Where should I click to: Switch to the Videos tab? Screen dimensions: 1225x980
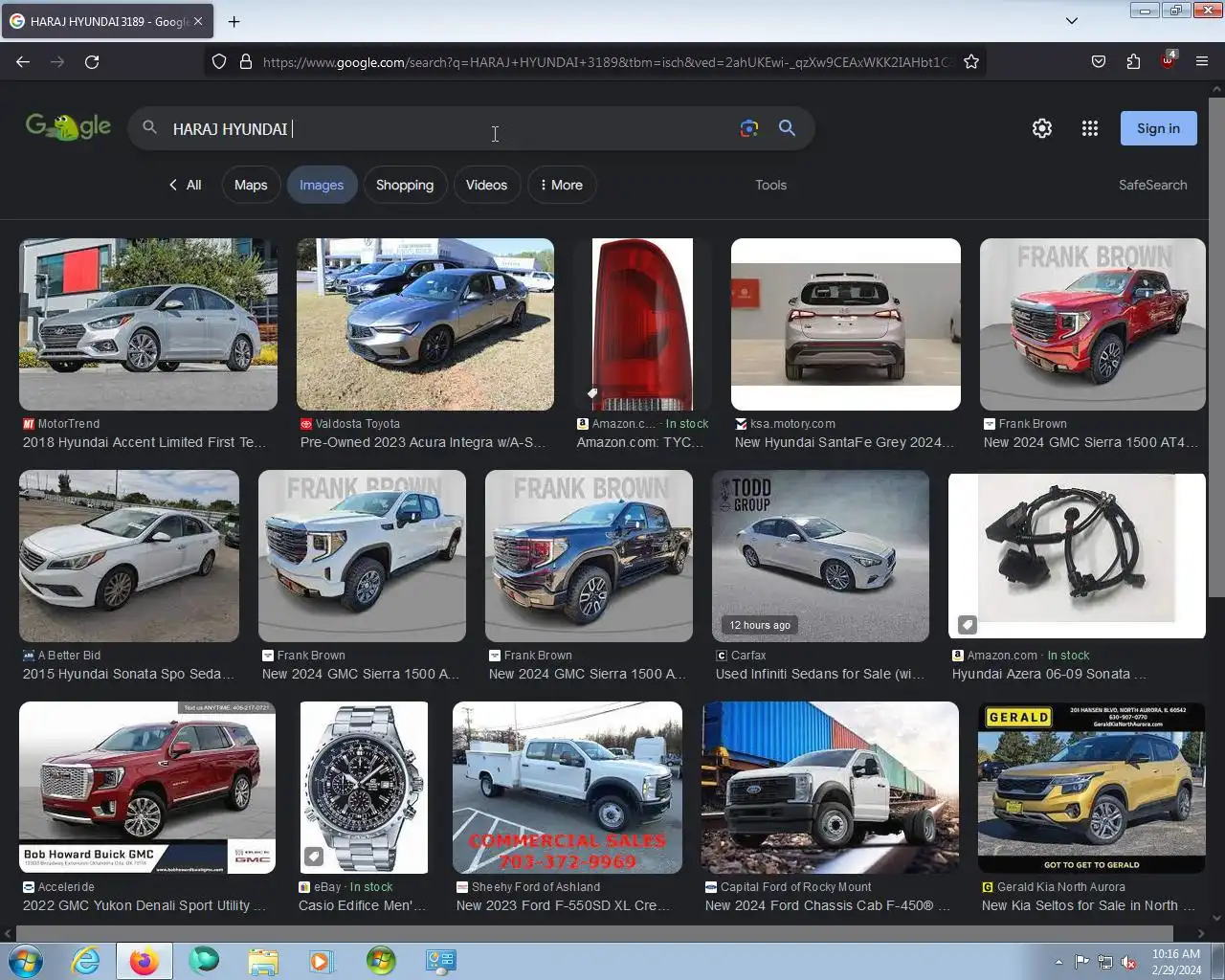coord(486,185)
